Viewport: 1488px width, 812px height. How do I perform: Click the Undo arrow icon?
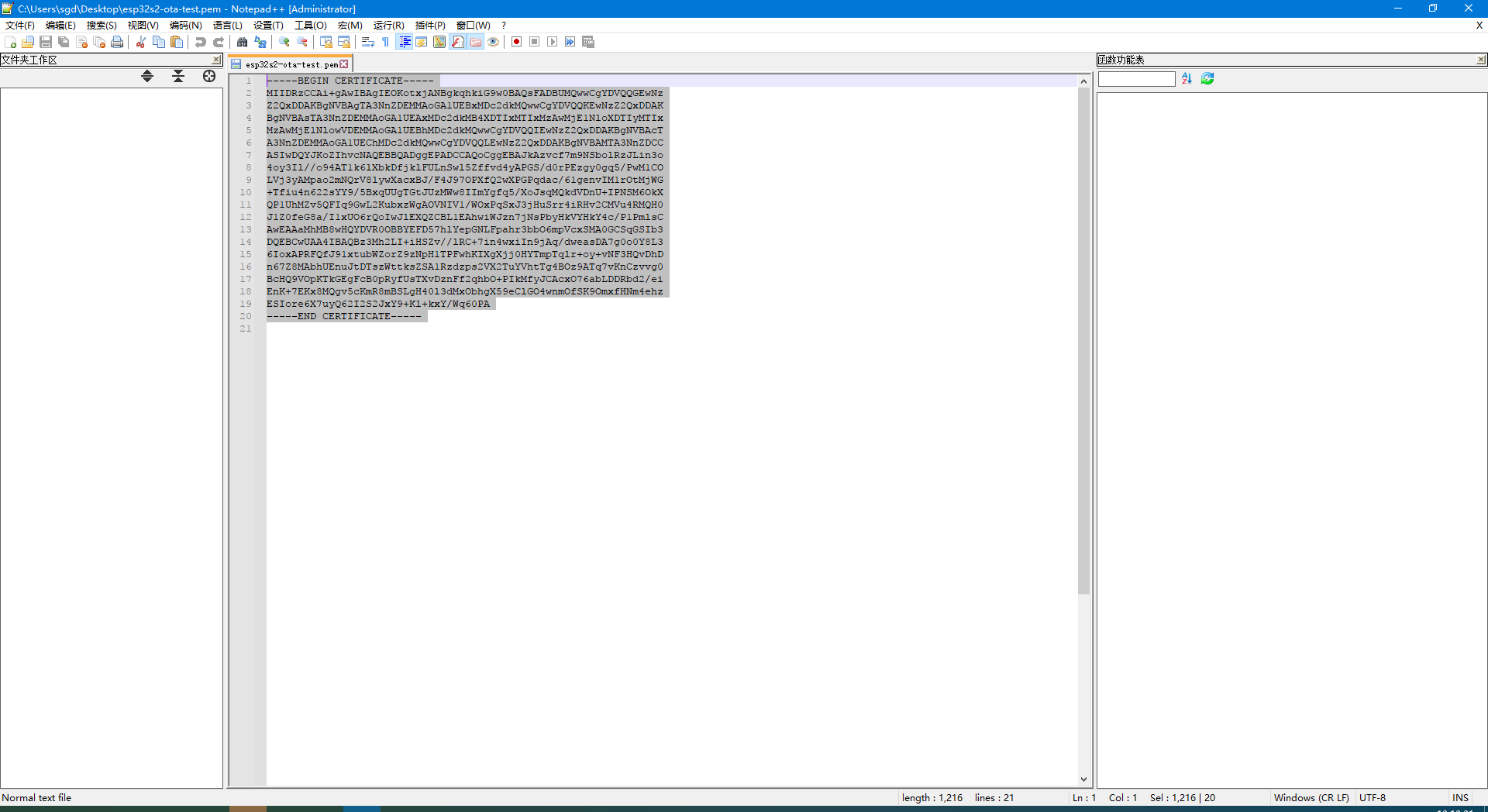pyautogui.click(x=201, y=42)
